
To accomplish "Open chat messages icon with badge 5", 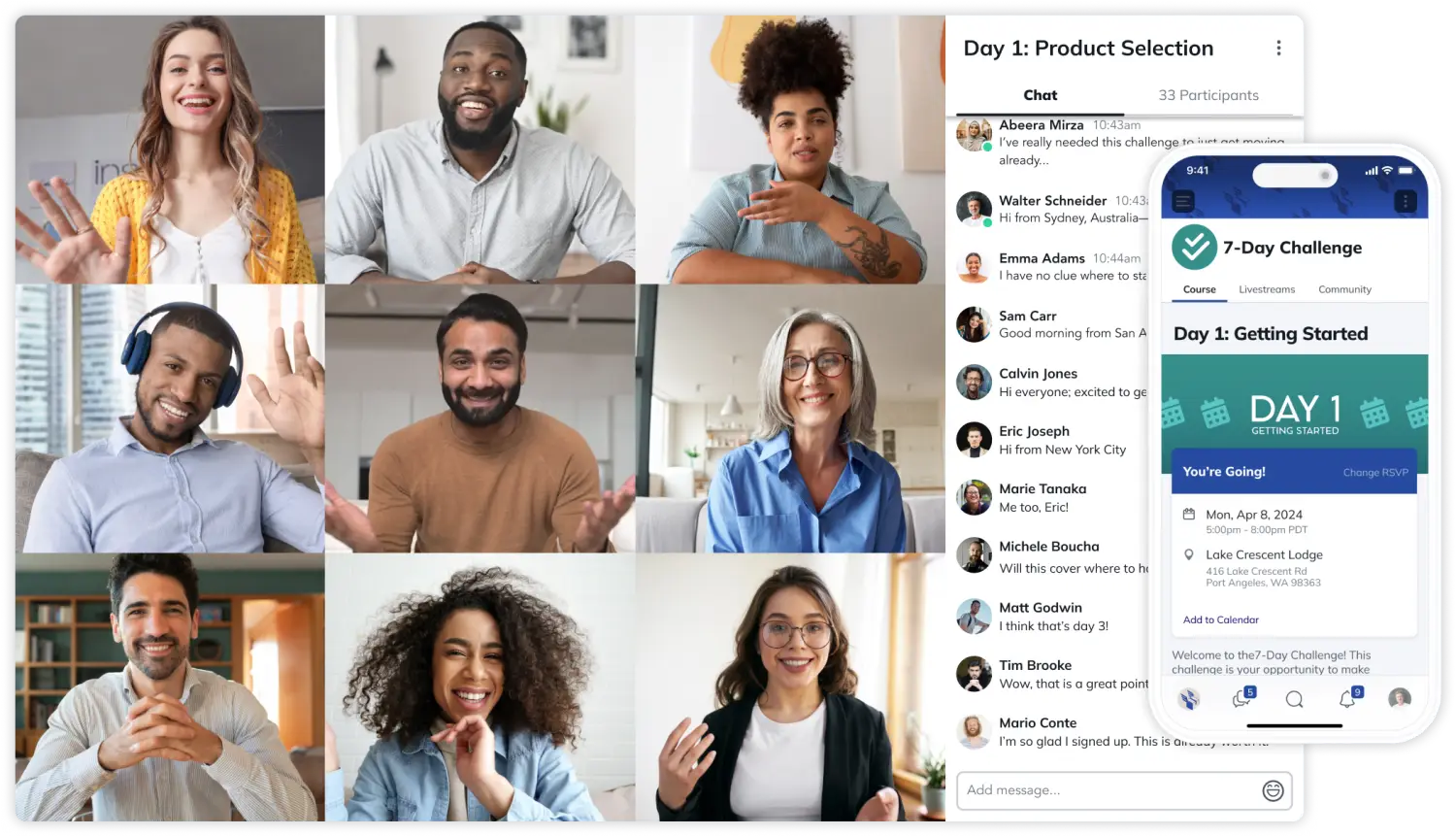I will (1242, 697).
